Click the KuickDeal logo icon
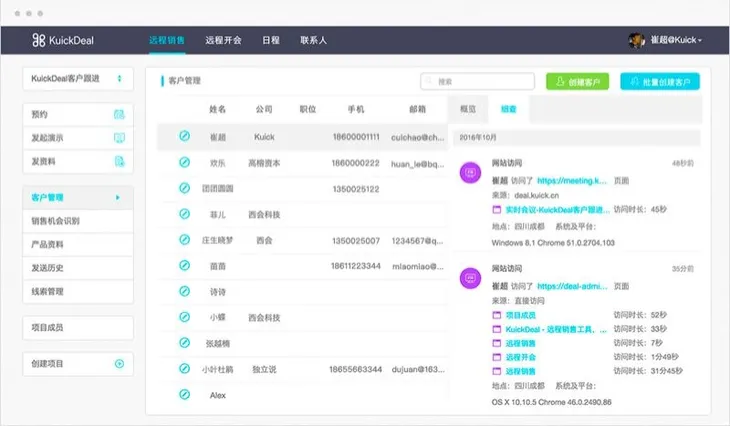Image resolution: width=730 pixels, height=426 pixels. pos(38,40)
